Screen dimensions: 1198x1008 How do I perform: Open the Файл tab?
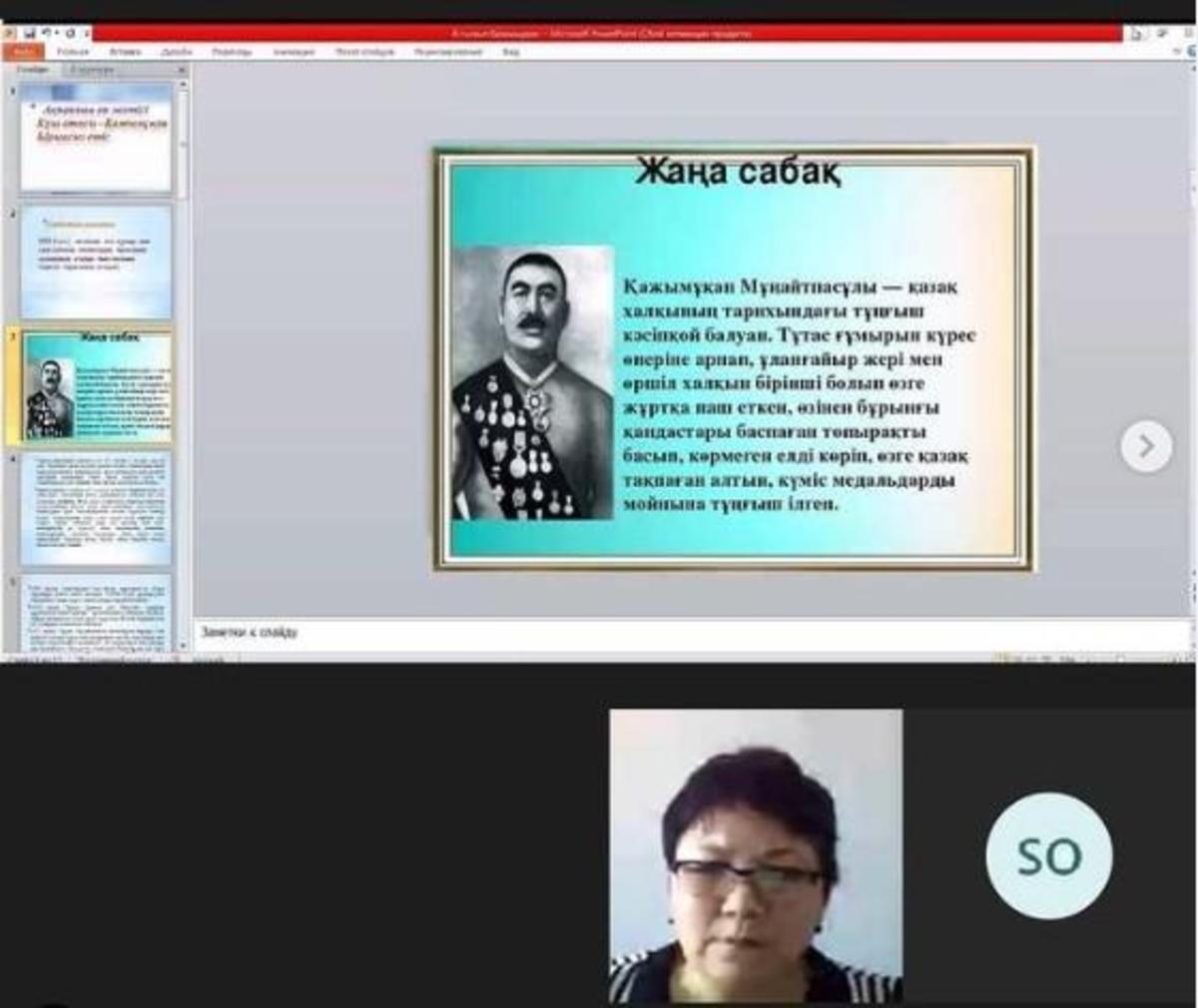tap(24, 52)
